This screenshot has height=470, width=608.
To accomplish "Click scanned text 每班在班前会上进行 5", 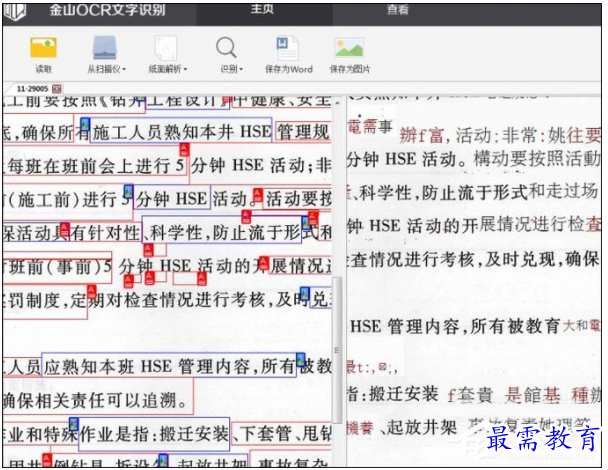I will tap(96, 166).
